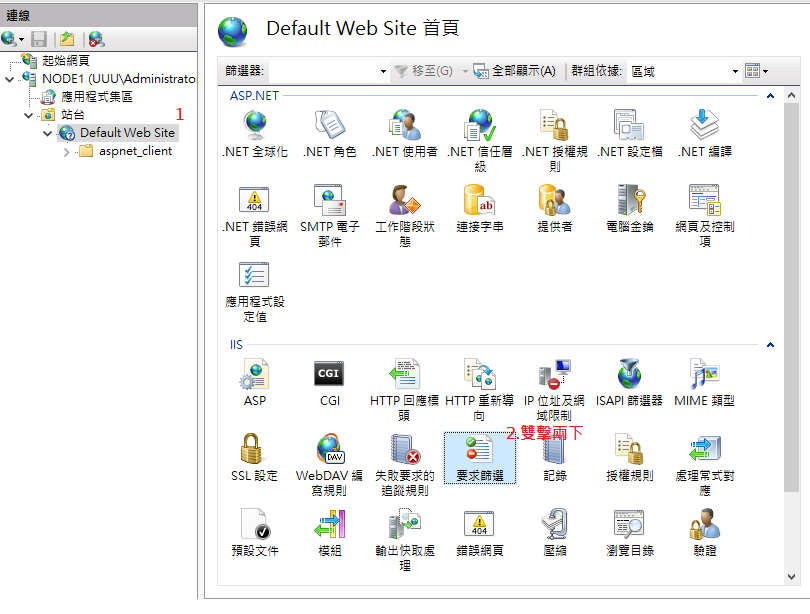Select 應用程式集區 in the tree
The image size is (810, 614).
click(97, 97)
